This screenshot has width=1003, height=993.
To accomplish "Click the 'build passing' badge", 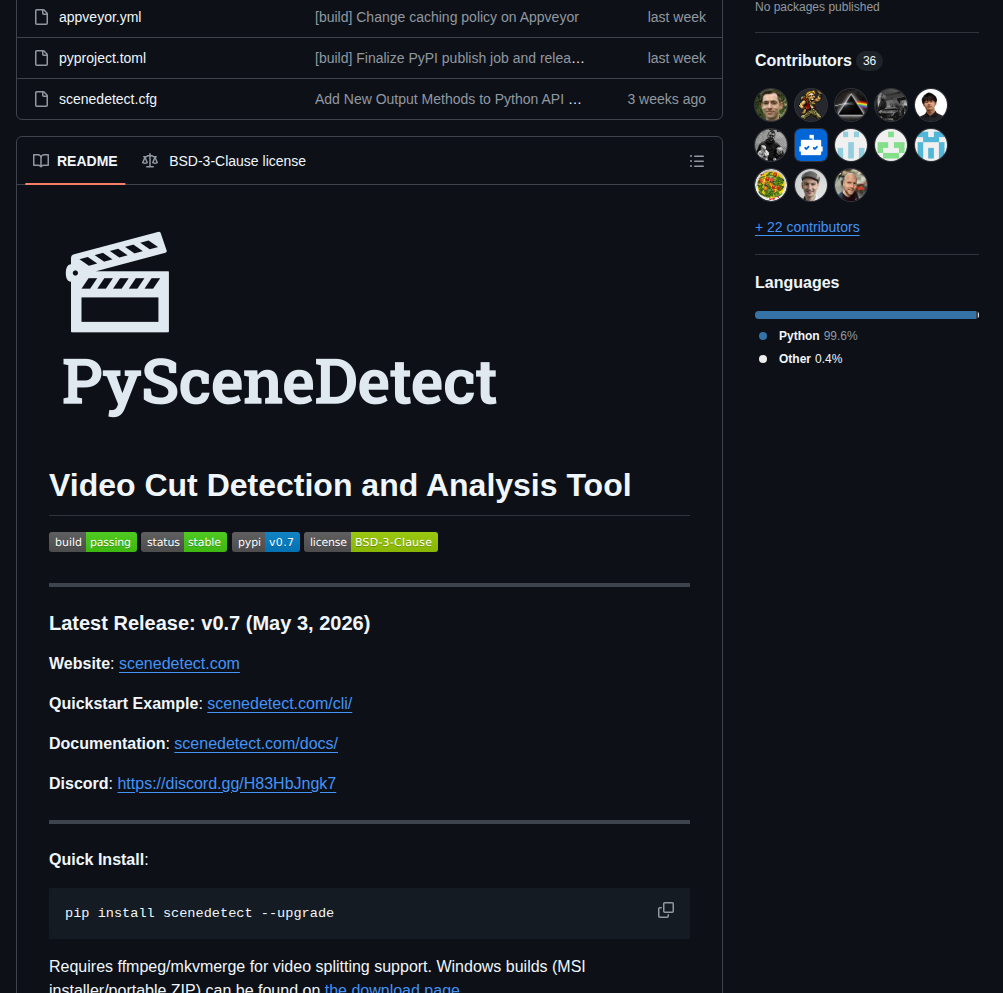I will (x=93, y=542).
